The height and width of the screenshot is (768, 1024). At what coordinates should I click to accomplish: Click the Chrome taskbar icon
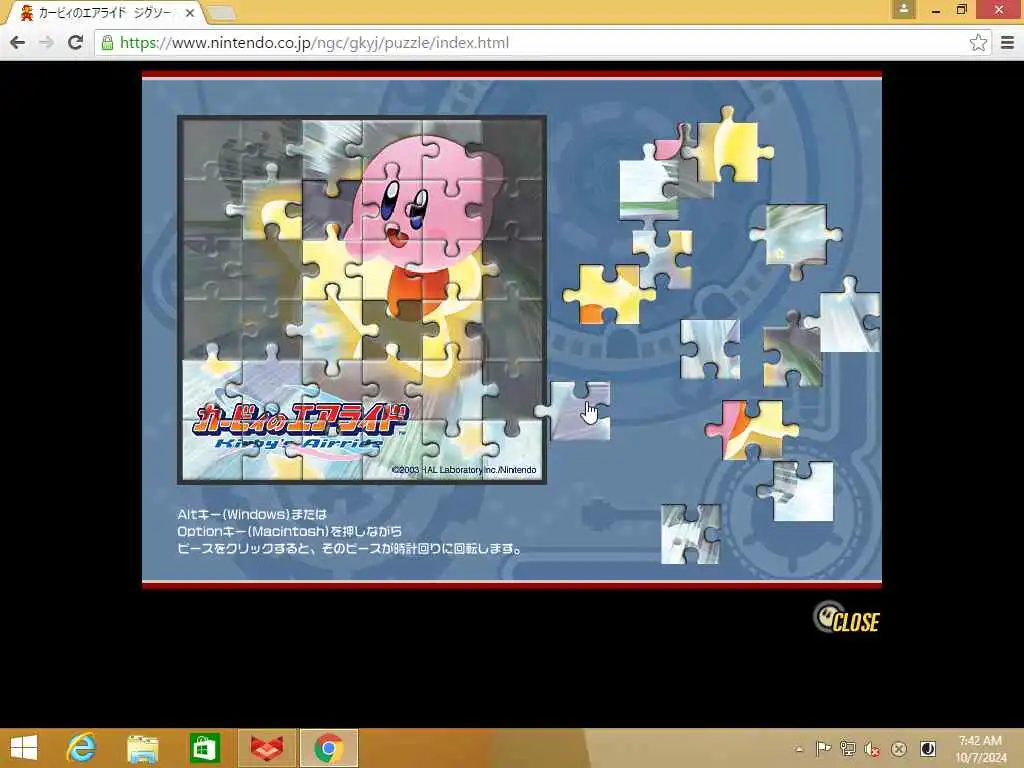[x=328, y=748]
